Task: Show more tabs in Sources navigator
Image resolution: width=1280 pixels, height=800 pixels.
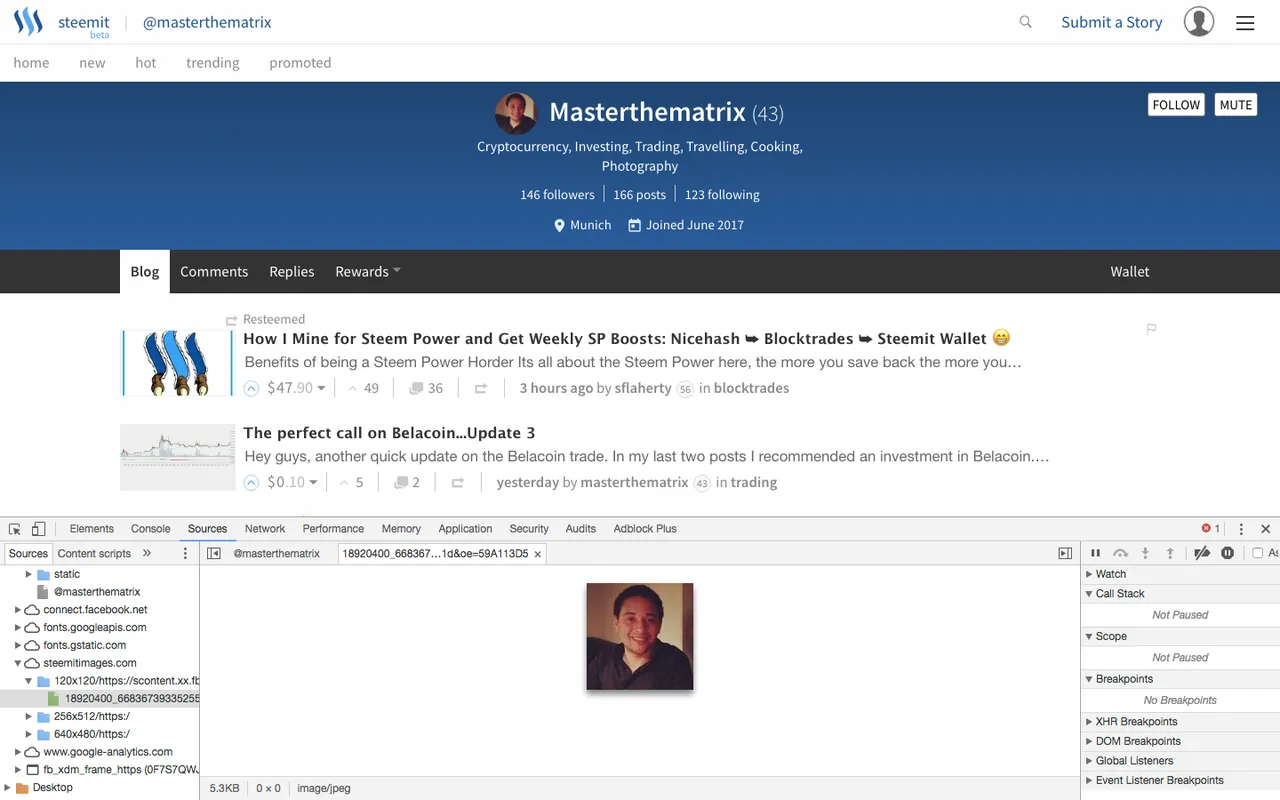Action: (147, 553)
